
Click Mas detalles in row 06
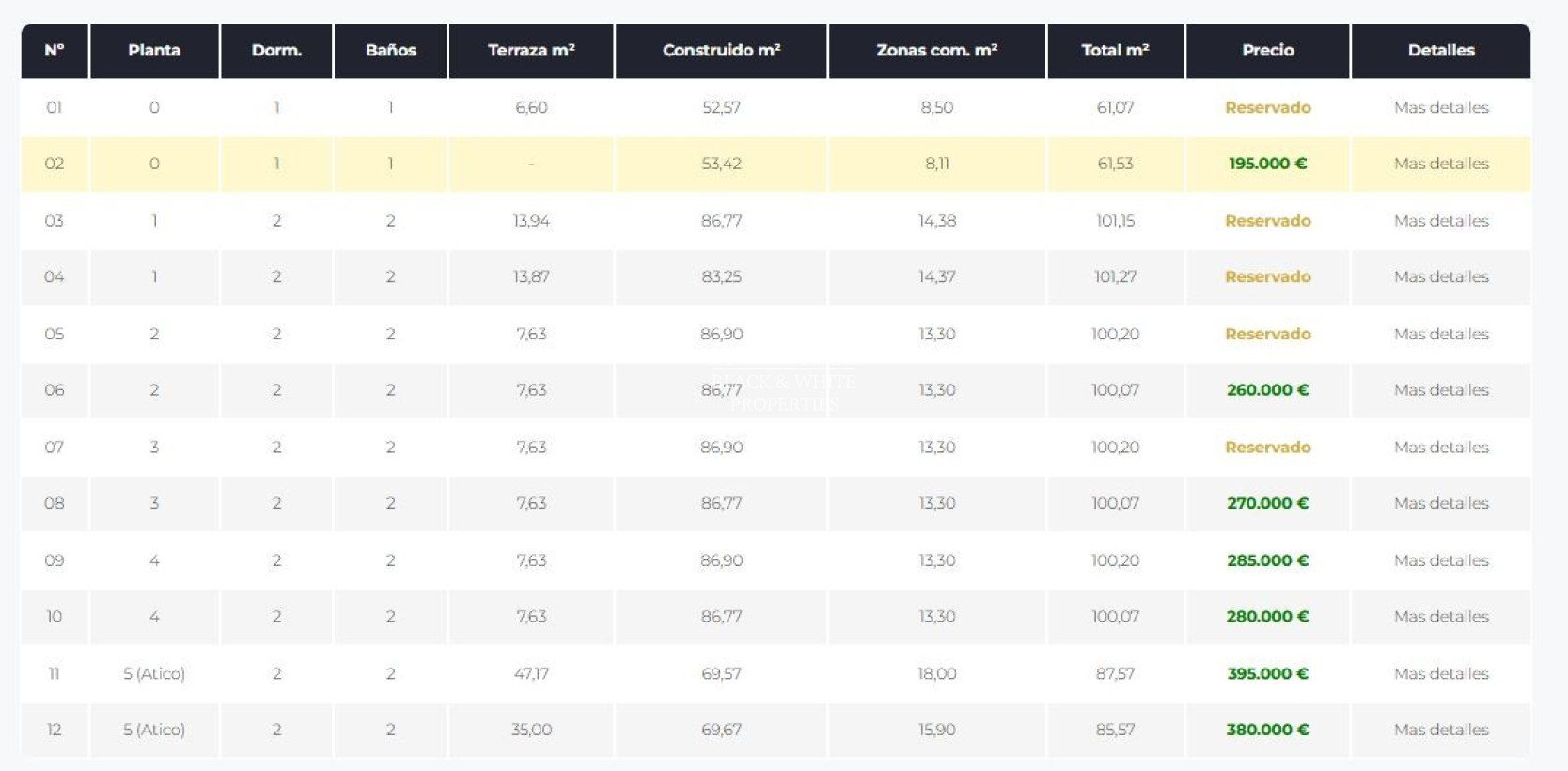1440,390
